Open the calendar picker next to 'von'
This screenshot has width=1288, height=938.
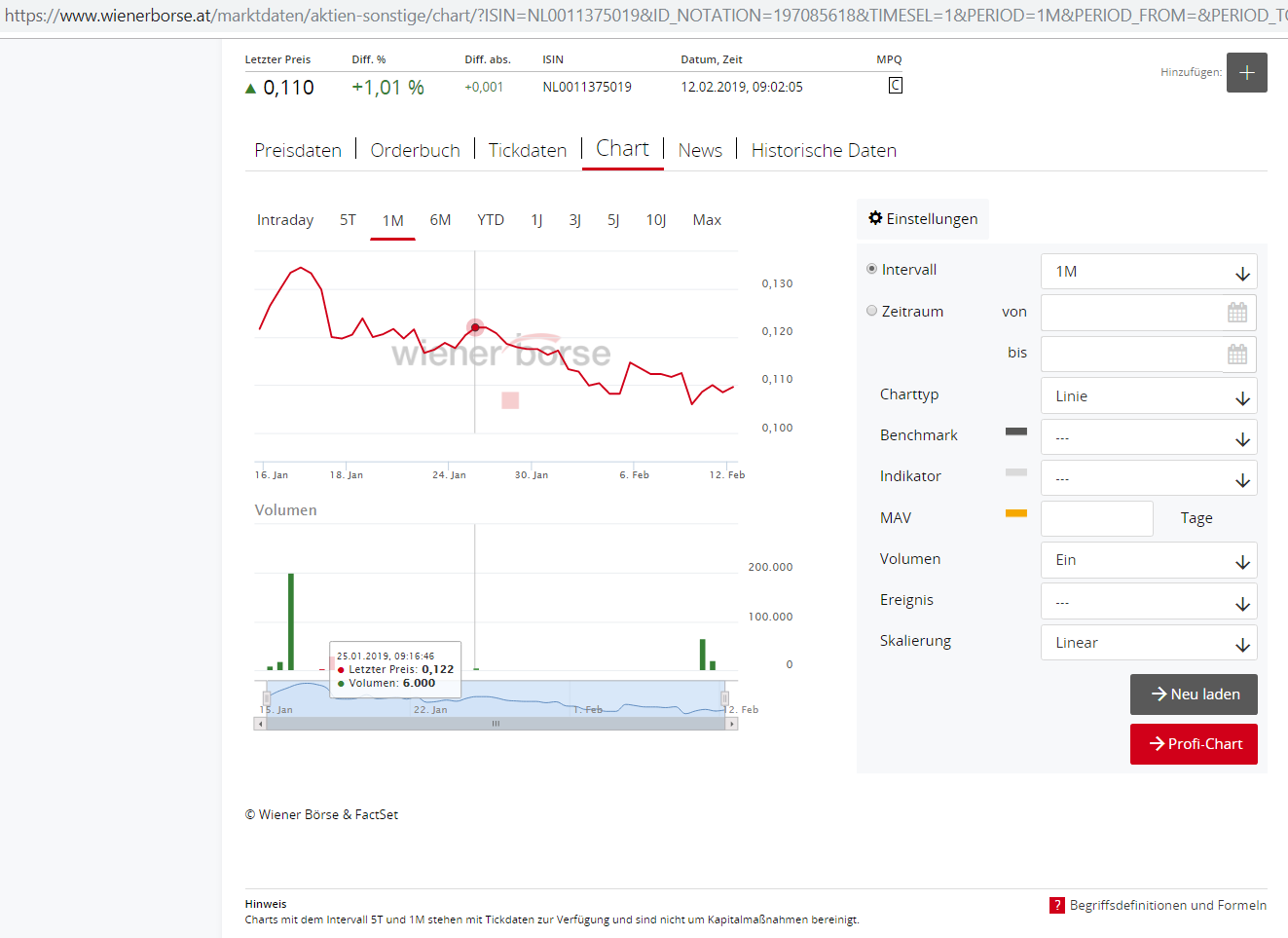pos(1237,312)
